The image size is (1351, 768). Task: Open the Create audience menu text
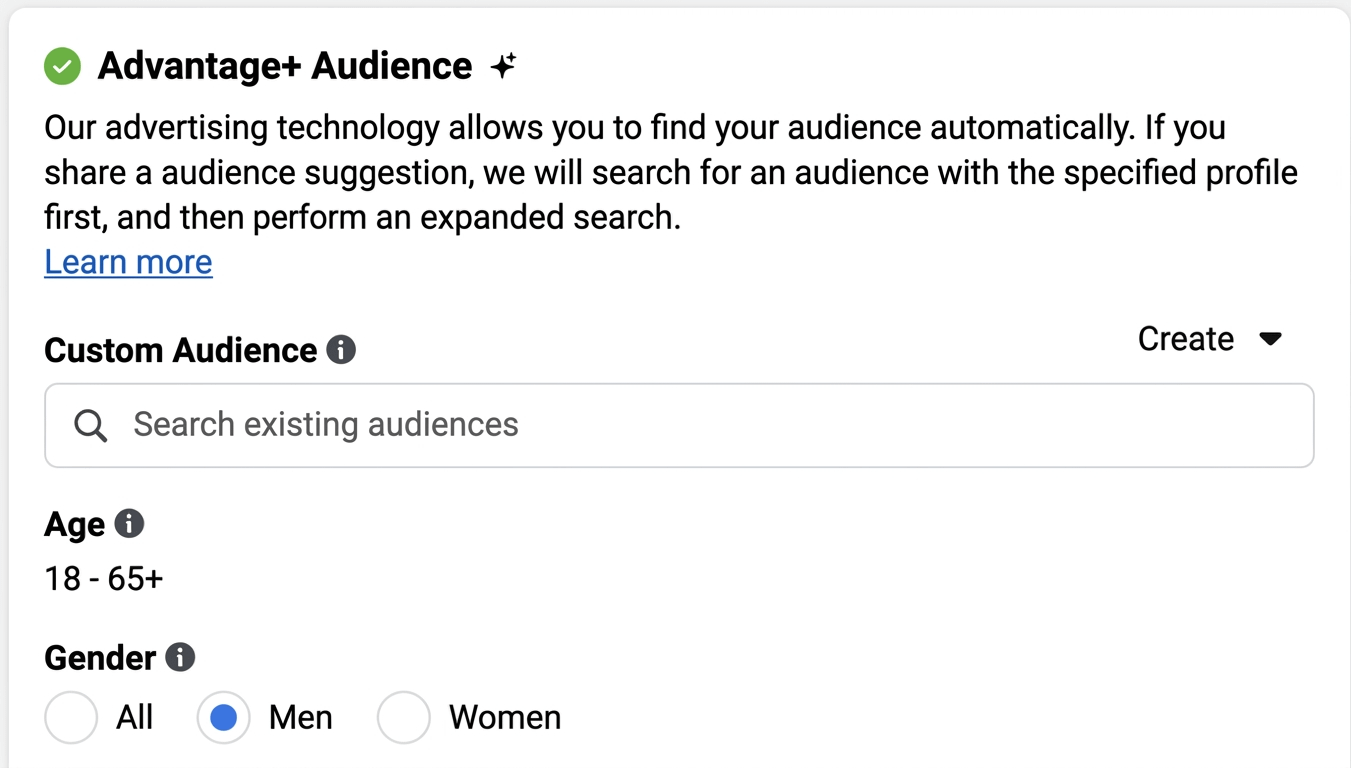[1185, 339]
